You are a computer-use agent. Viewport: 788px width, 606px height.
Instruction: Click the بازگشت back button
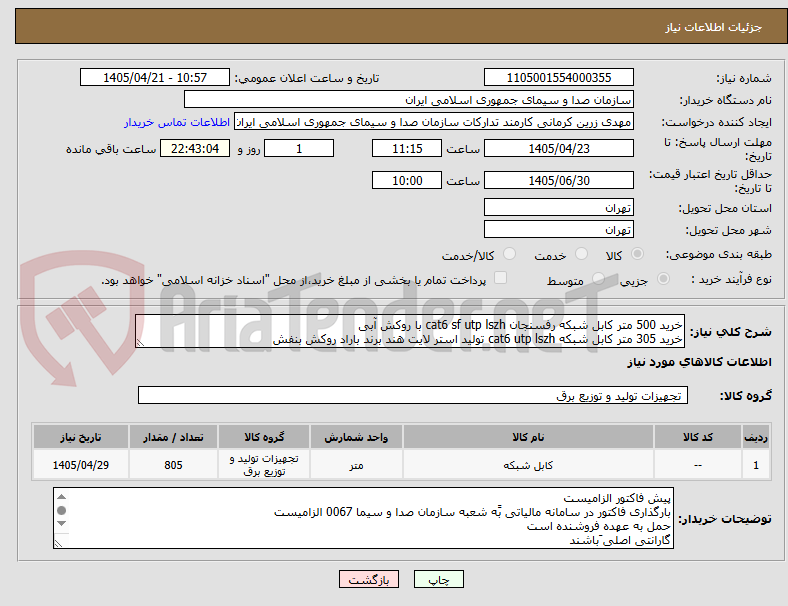click(369, 579)
